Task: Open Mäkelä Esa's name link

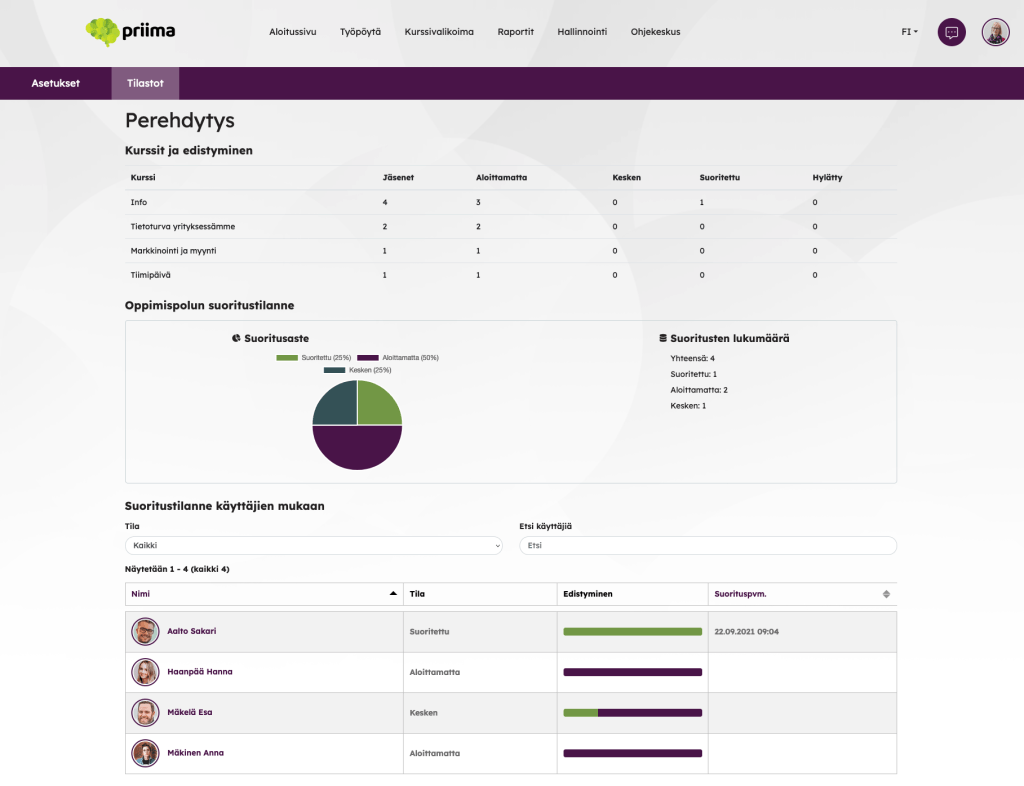Action: click(x=190, y=713)
